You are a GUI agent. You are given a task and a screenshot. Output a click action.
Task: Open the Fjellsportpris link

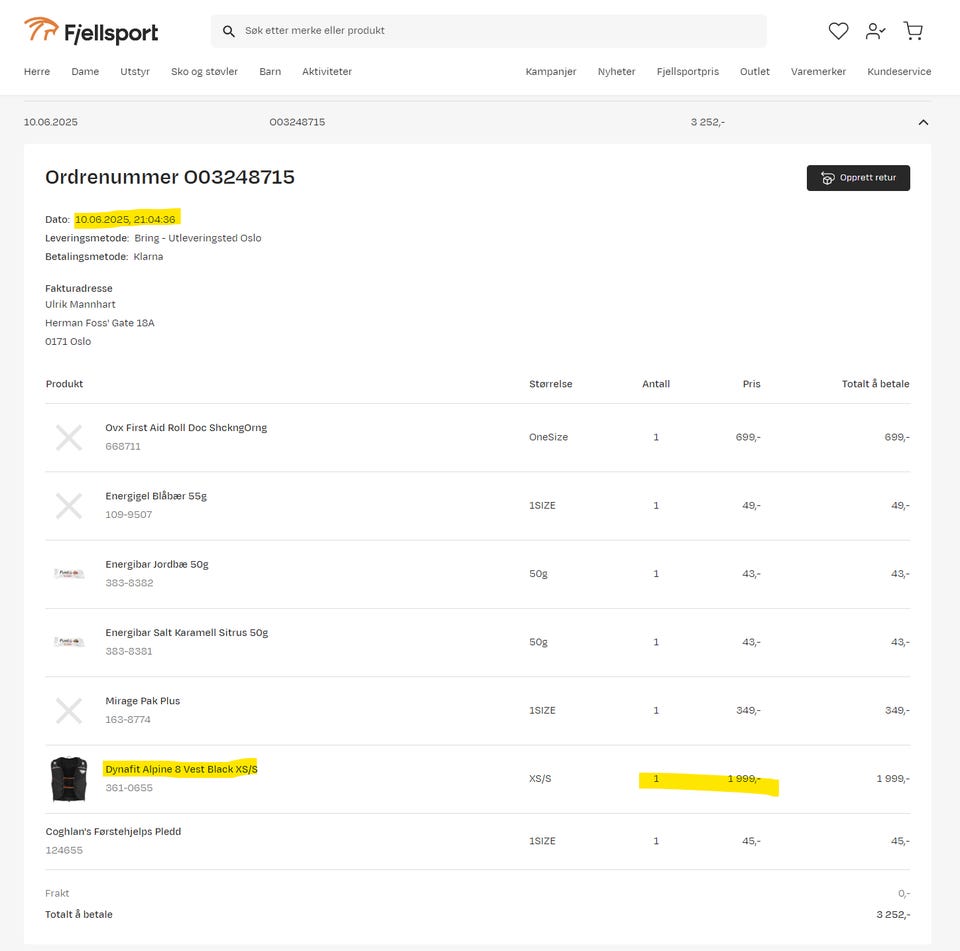click(688, 72)
